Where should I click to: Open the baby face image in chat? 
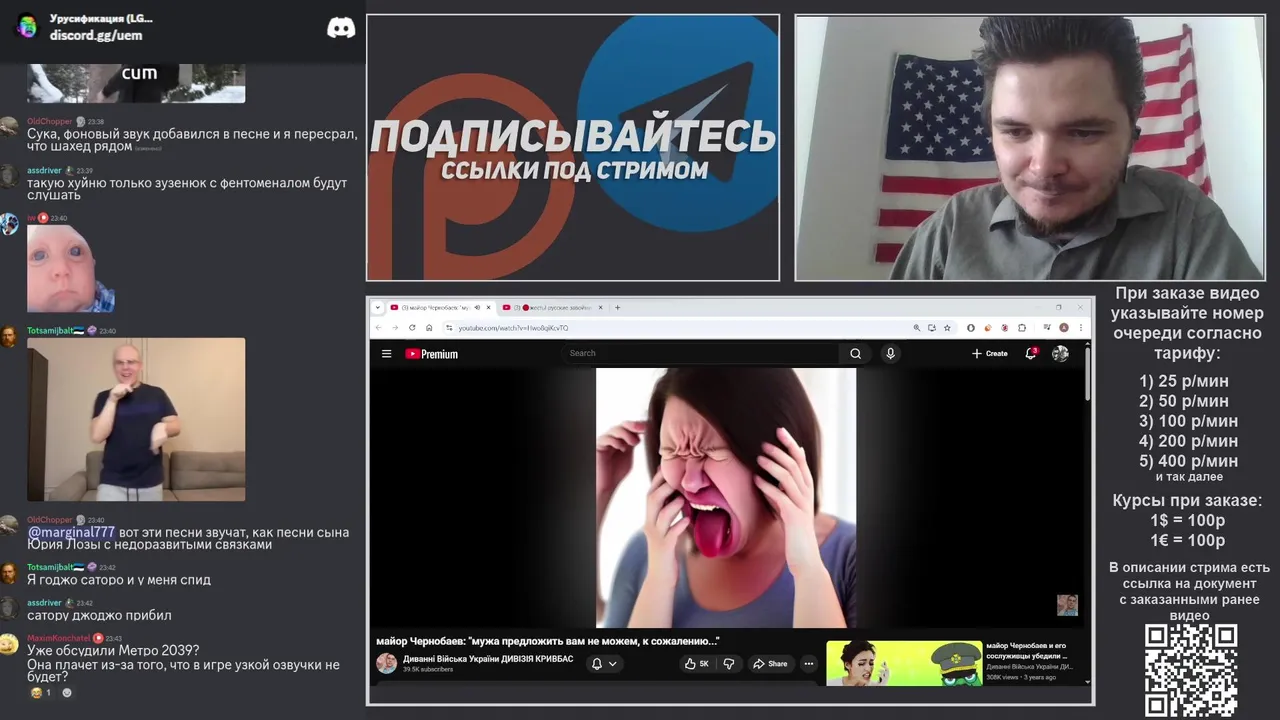(x=71, y=269)
